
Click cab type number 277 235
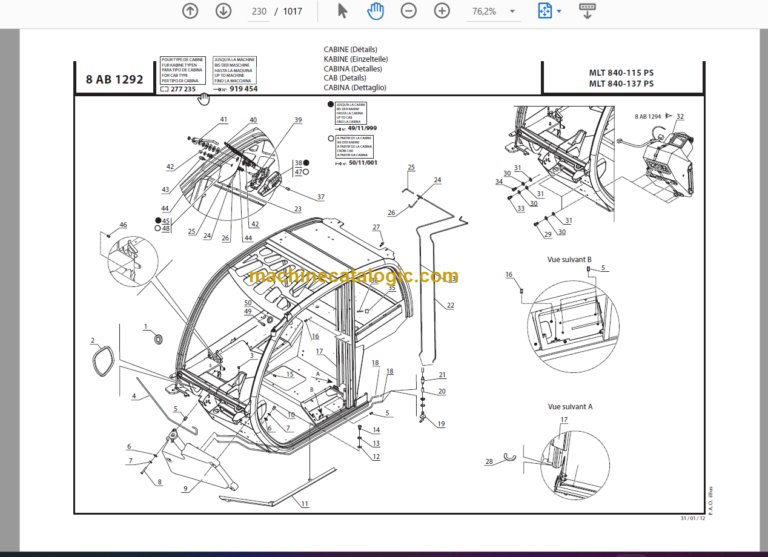[183, 89]
